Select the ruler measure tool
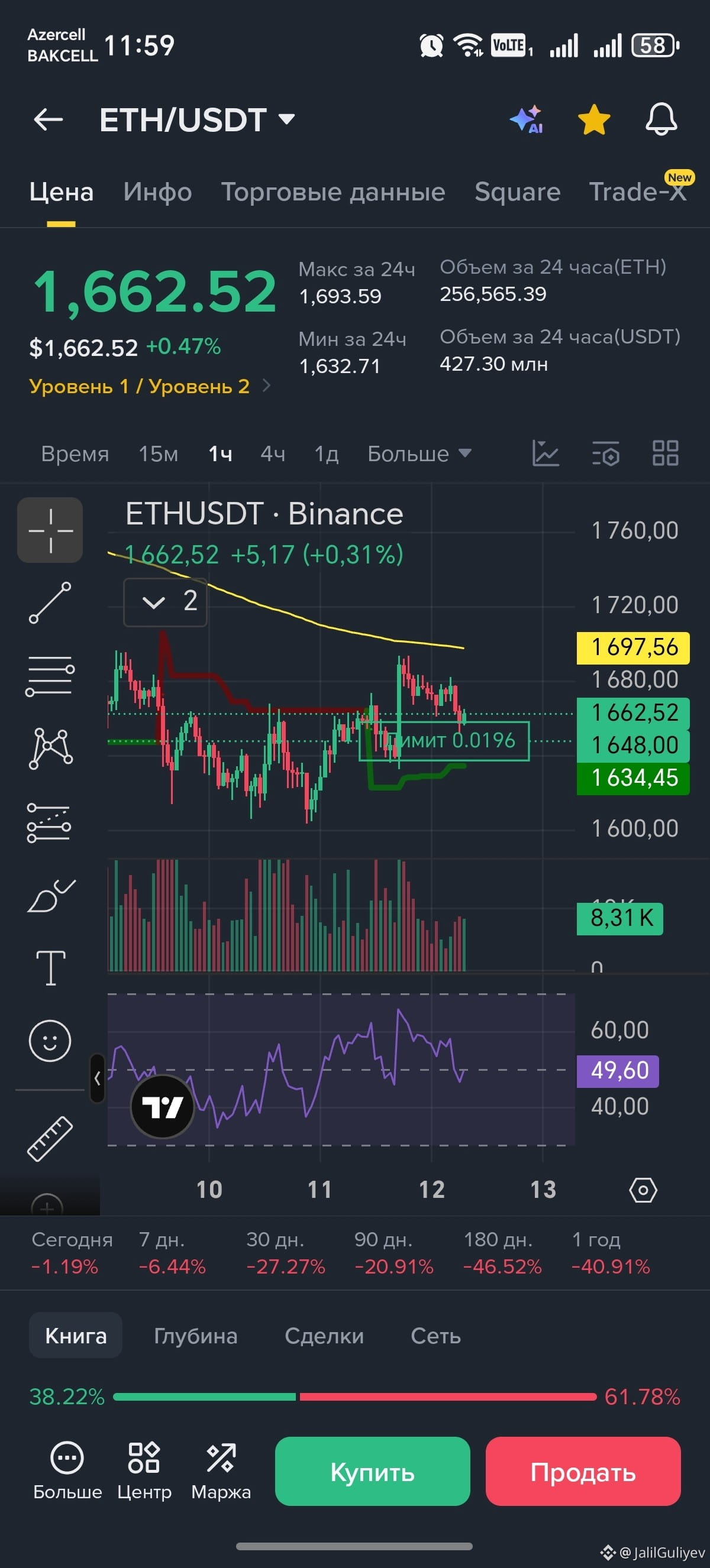This screenshot has width=710, height=1568. click(x=50, y=1138)
